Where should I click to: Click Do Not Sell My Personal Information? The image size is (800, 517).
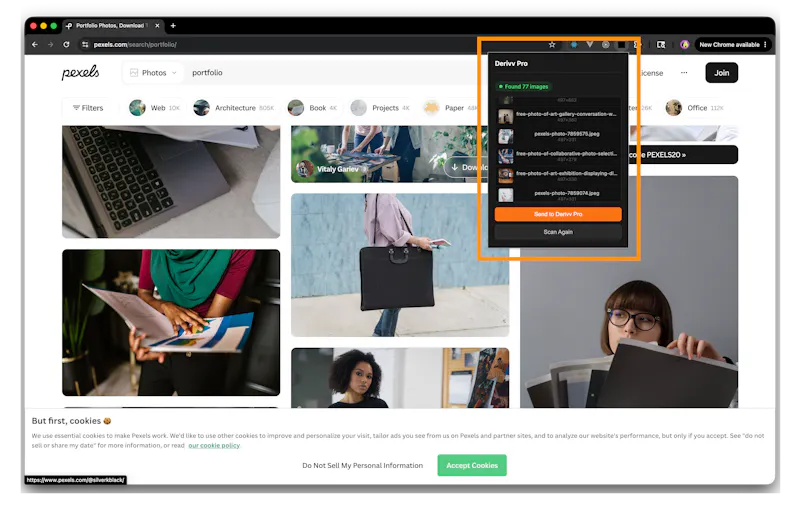[362, 465]
